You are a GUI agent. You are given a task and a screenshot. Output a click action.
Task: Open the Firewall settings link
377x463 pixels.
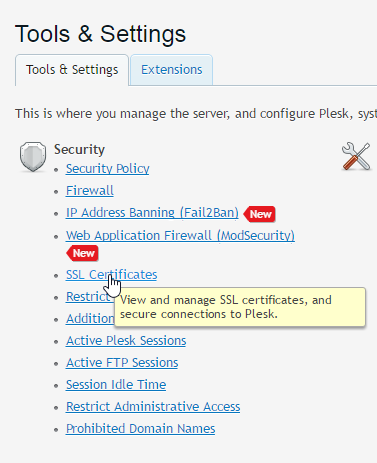click(90, 191)
